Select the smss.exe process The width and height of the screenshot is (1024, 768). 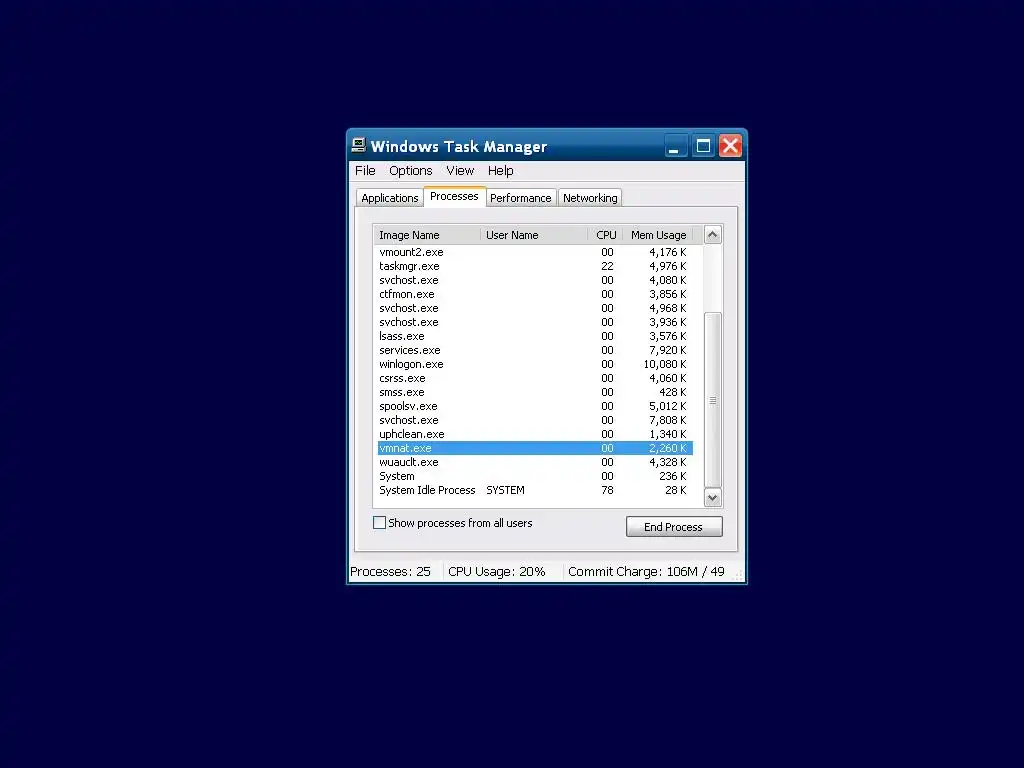pos(535,392)
